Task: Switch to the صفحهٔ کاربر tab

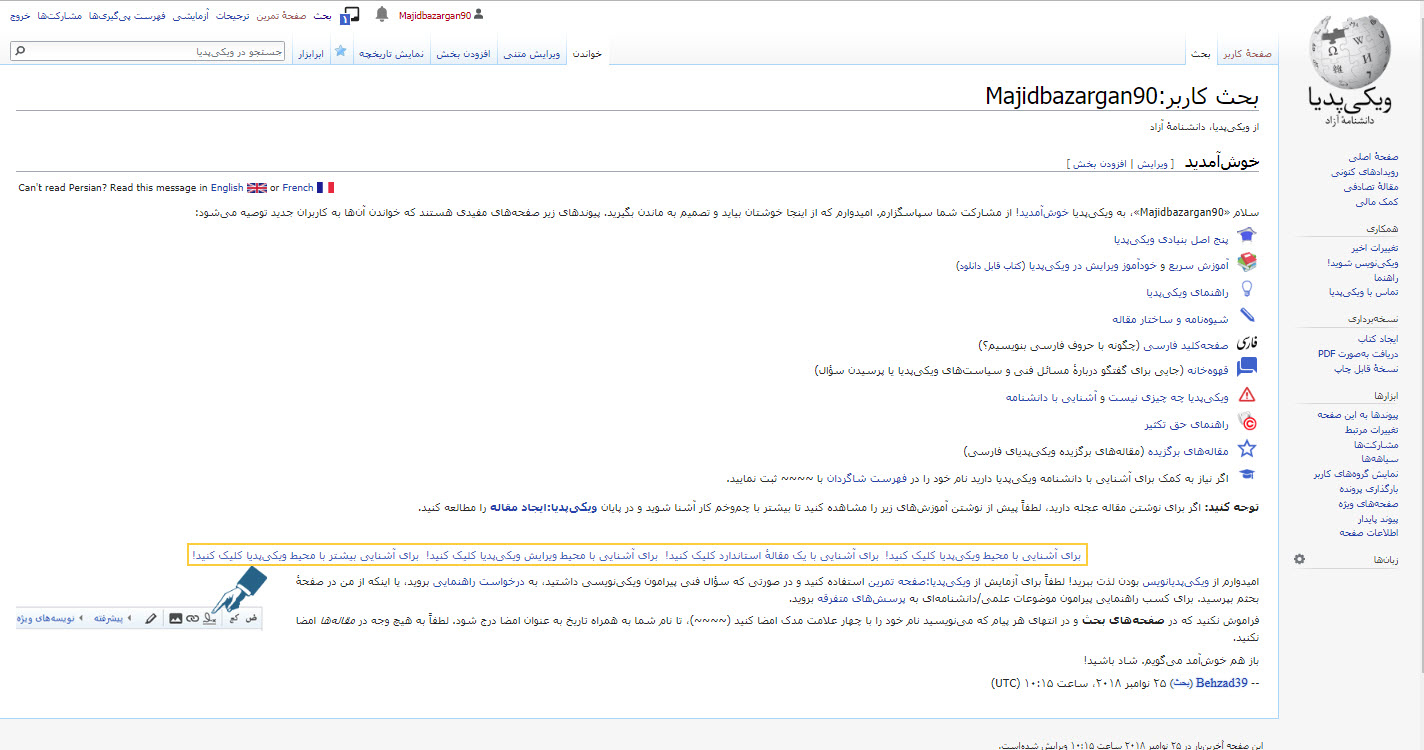Action: [1247, 53]
